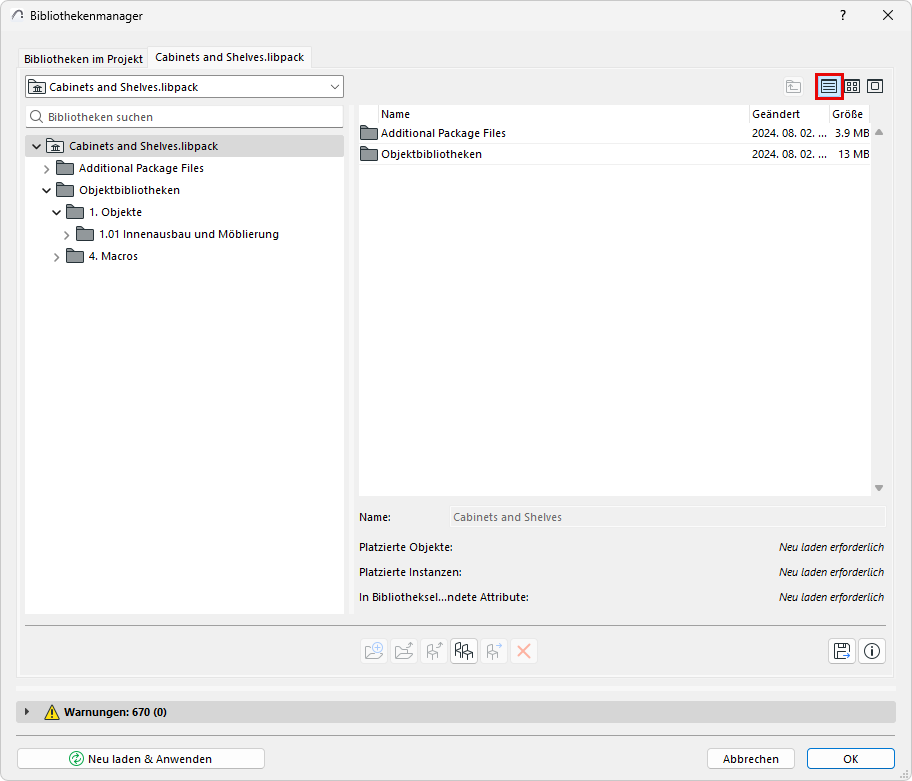This screenshot has height=781, width=912.
Task: Open the info icon button
Action: pos(871,651)
